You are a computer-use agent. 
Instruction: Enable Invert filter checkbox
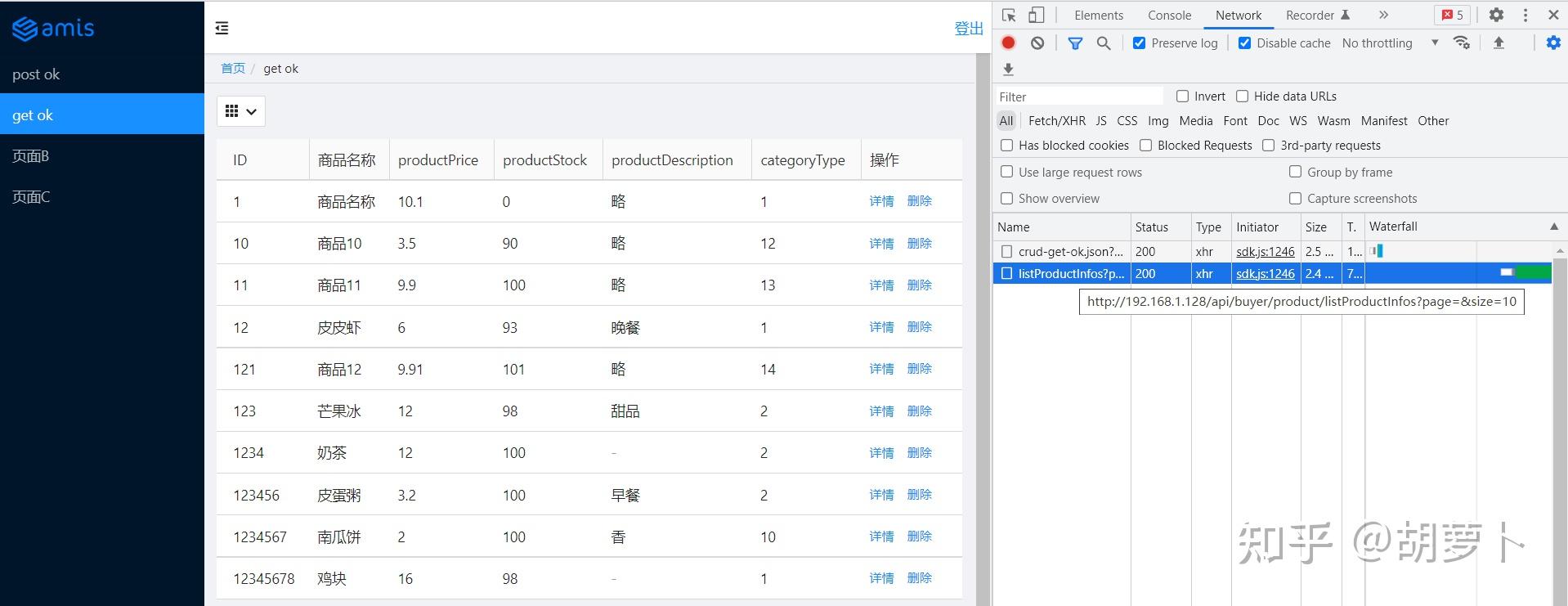1182,97
